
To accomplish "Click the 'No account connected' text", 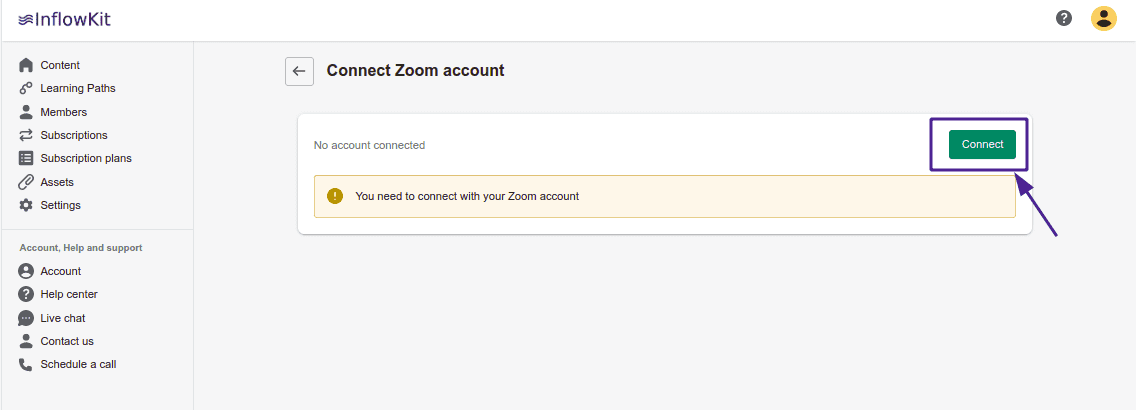I will (369, 145).
